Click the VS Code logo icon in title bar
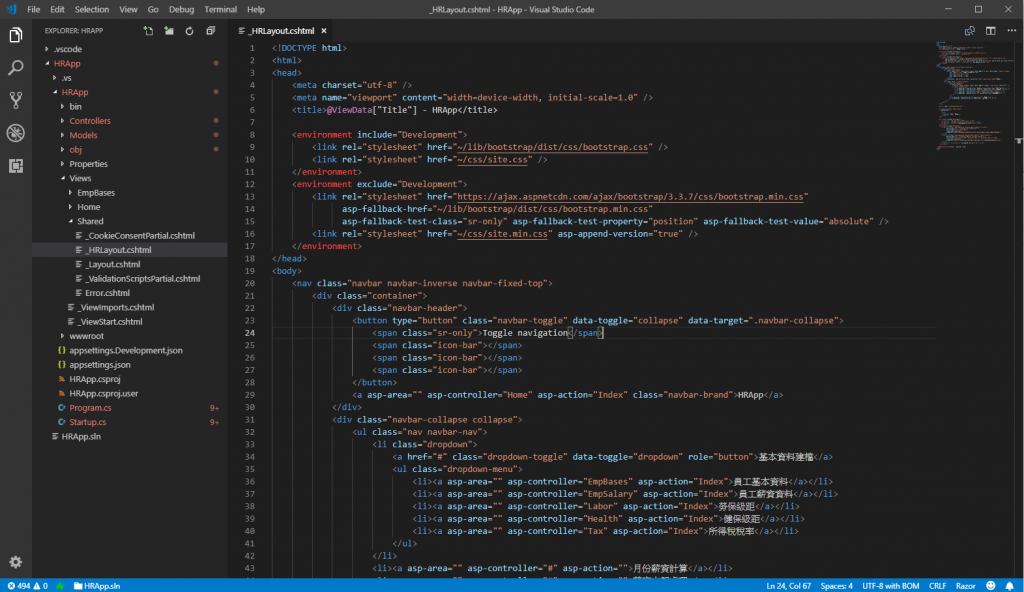Image resolution: width=1024 pixels, height=592 pixels. tap(11, 9)
